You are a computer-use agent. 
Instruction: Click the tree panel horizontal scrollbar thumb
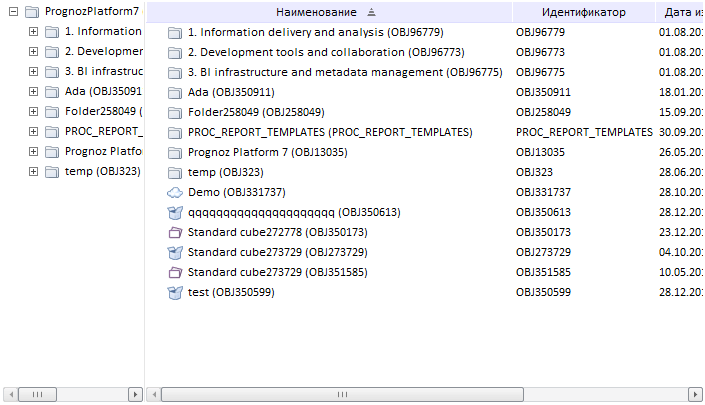click(x=38, y=395)
